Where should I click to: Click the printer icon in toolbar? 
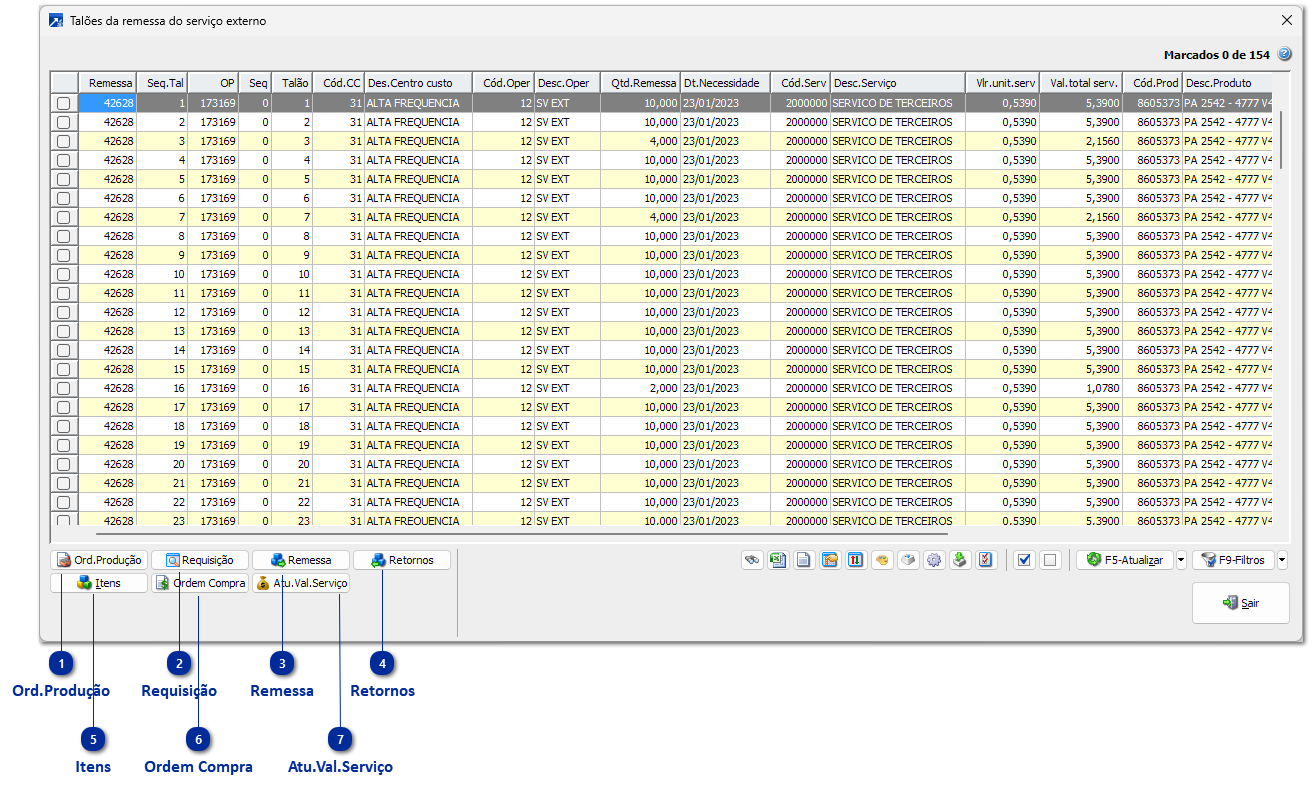pos(908,560)
